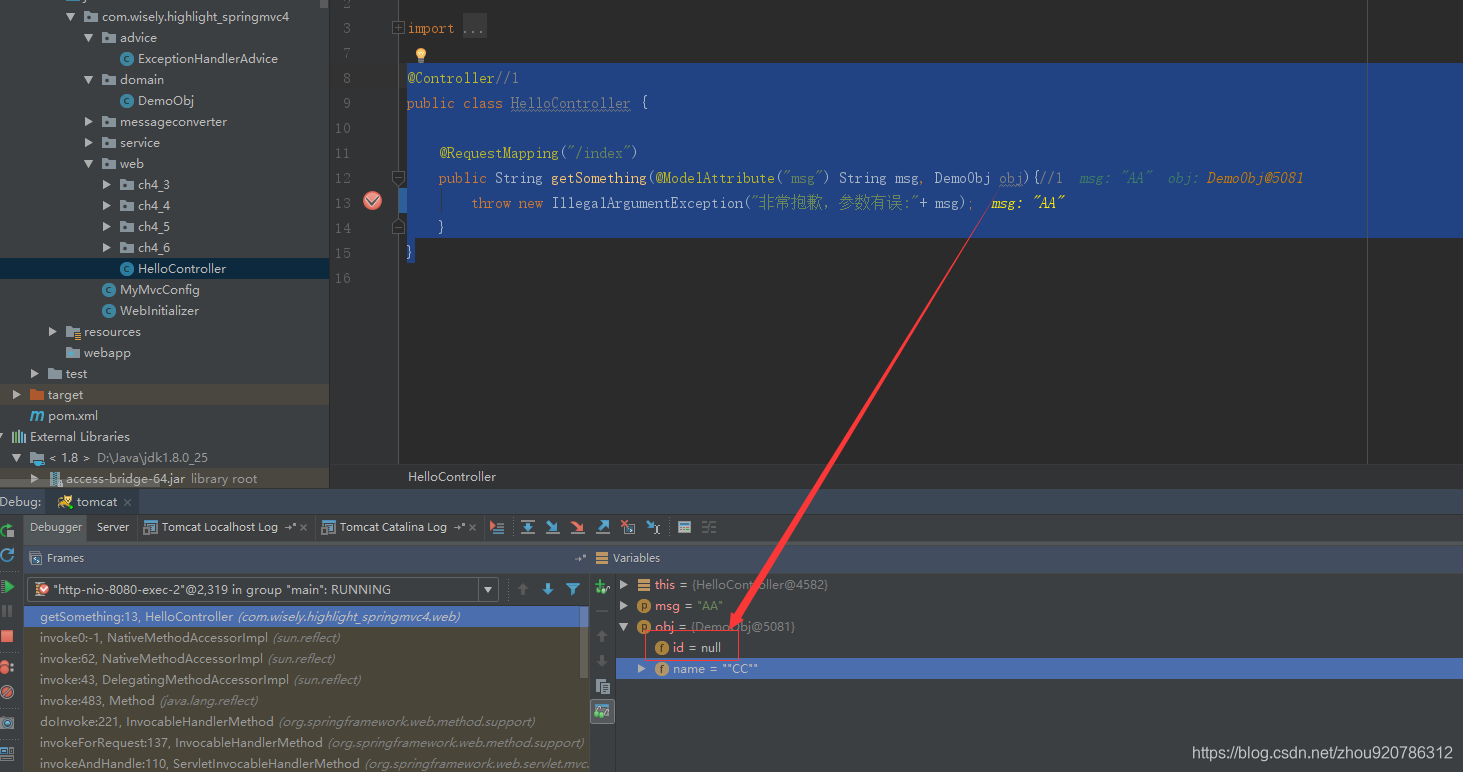Viewport: 1463px width, 772px height.
Task: Open the Server tab in debug panel
Action: 112,527
